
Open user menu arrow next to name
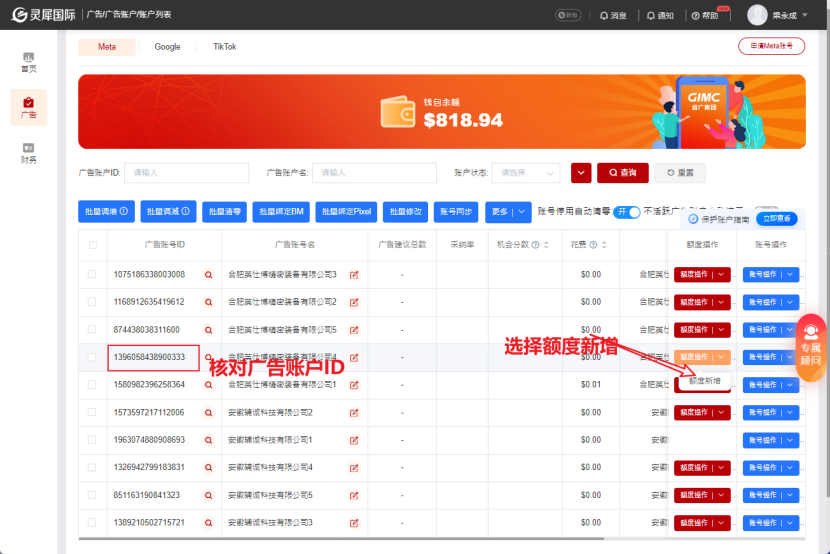[x=805, y=15]
